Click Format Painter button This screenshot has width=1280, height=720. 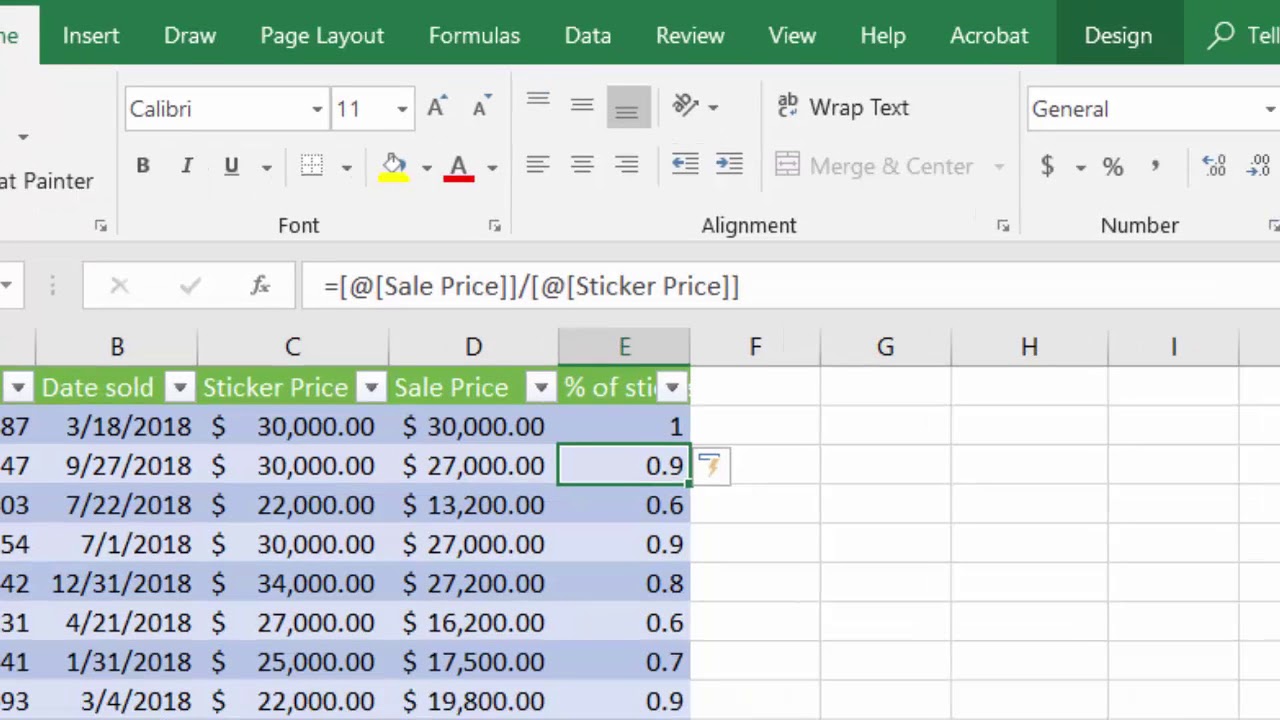(x=46, y=181)
